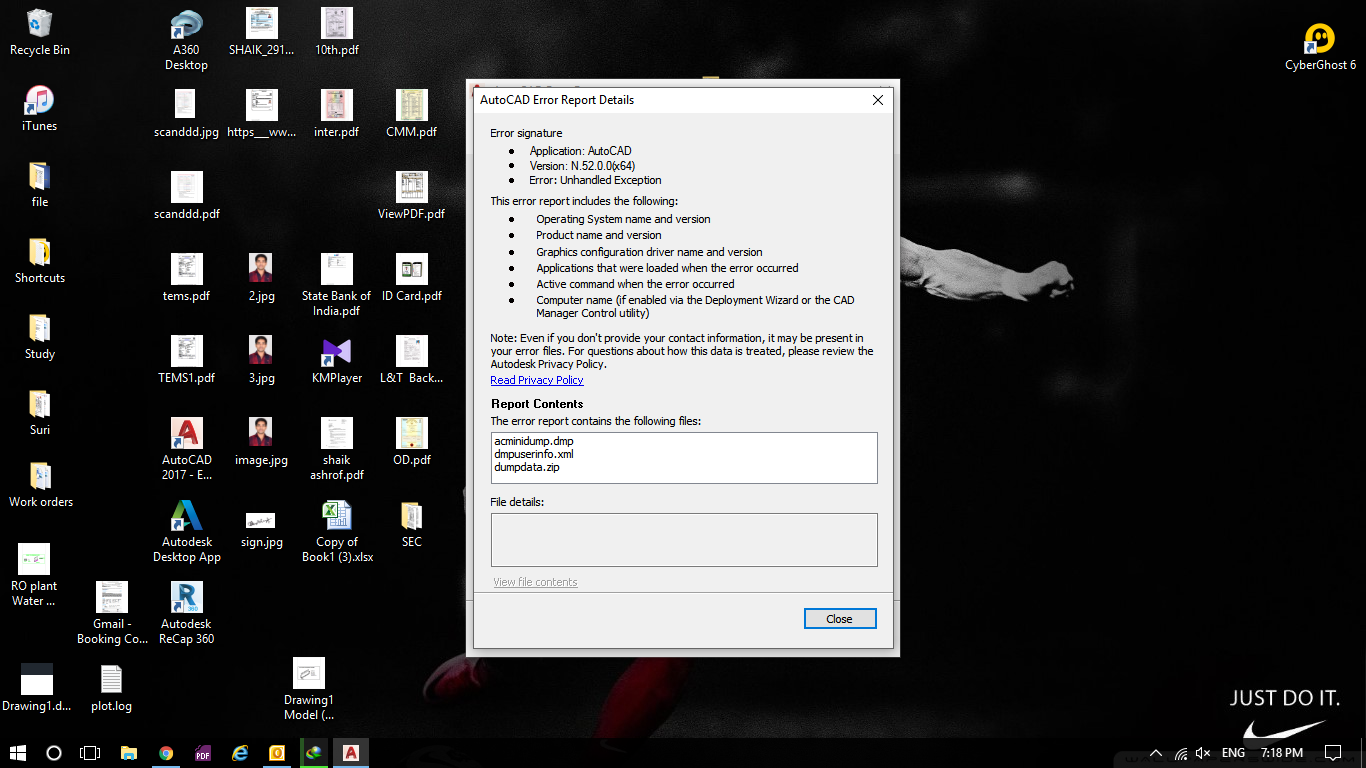1366x768 pixels.
Task: Click inside the File details box
Action: pos(684,539)
